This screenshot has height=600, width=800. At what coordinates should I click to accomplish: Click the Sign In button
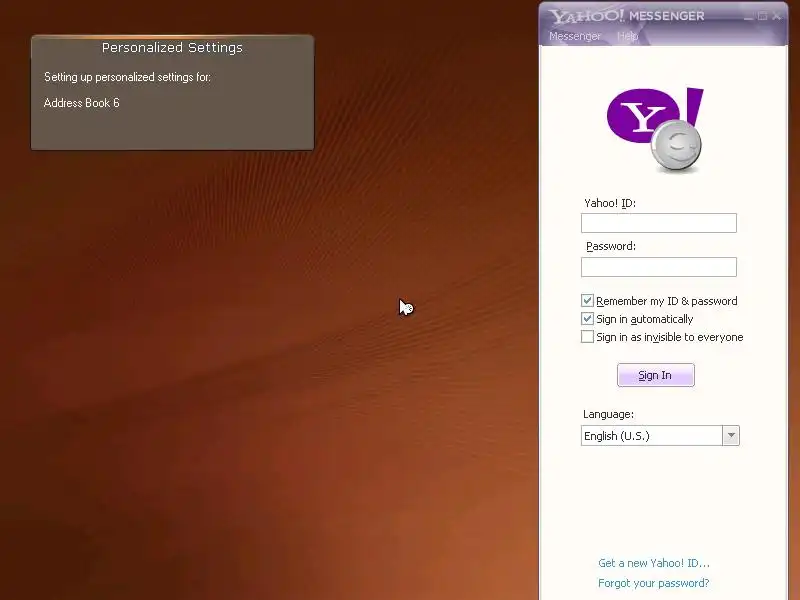(656, 375)
